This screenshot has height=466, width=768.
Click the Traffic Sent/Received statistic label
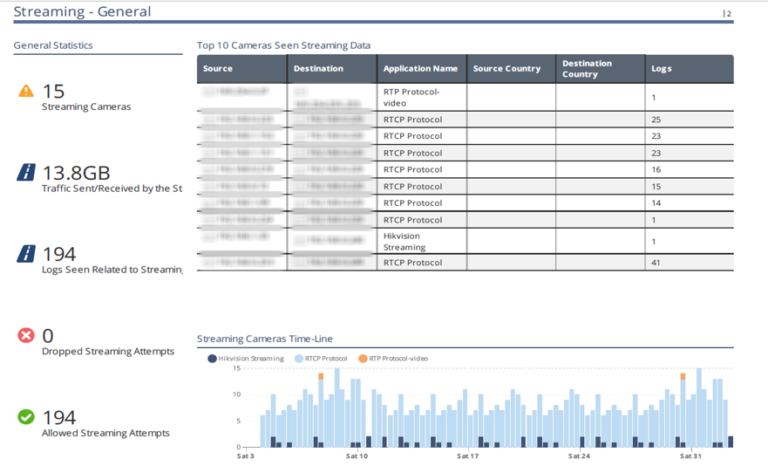(x=112, y=189)
